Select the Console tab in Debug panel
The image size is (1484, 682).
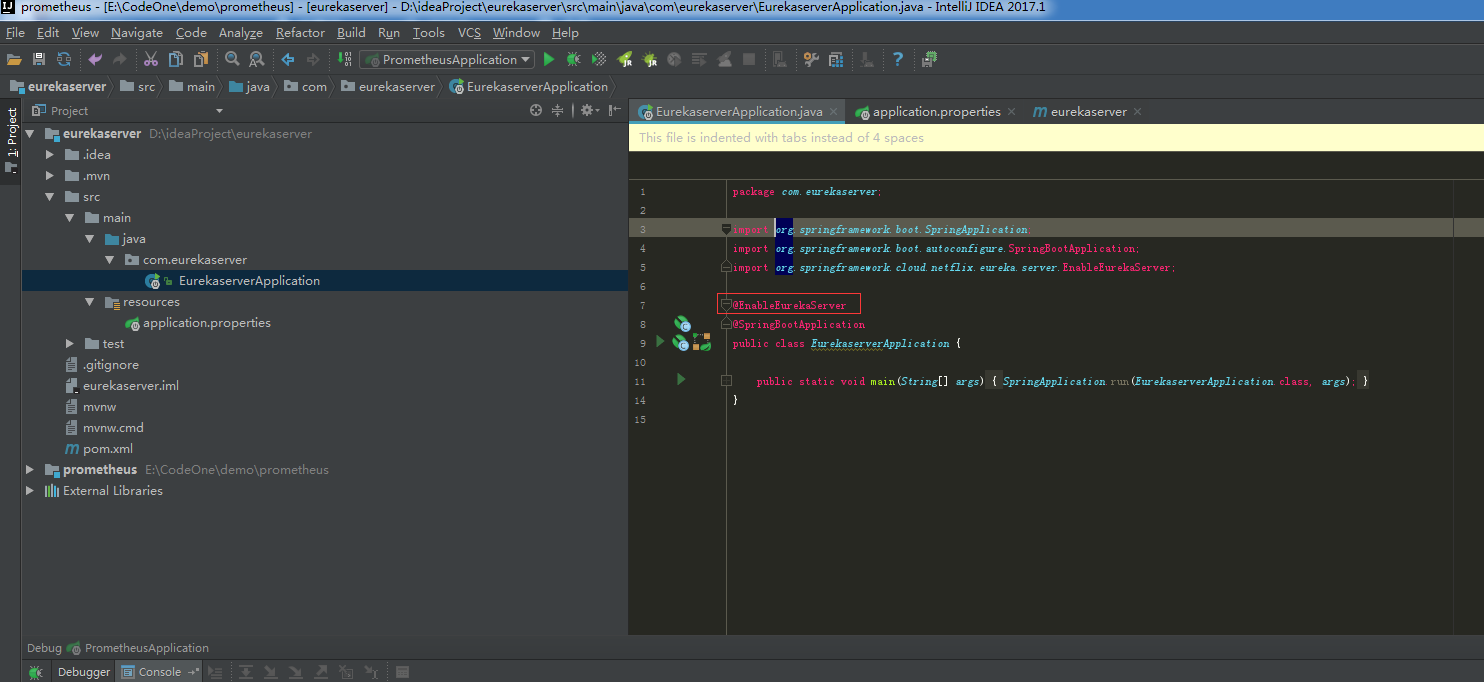(x=159, y=672)
